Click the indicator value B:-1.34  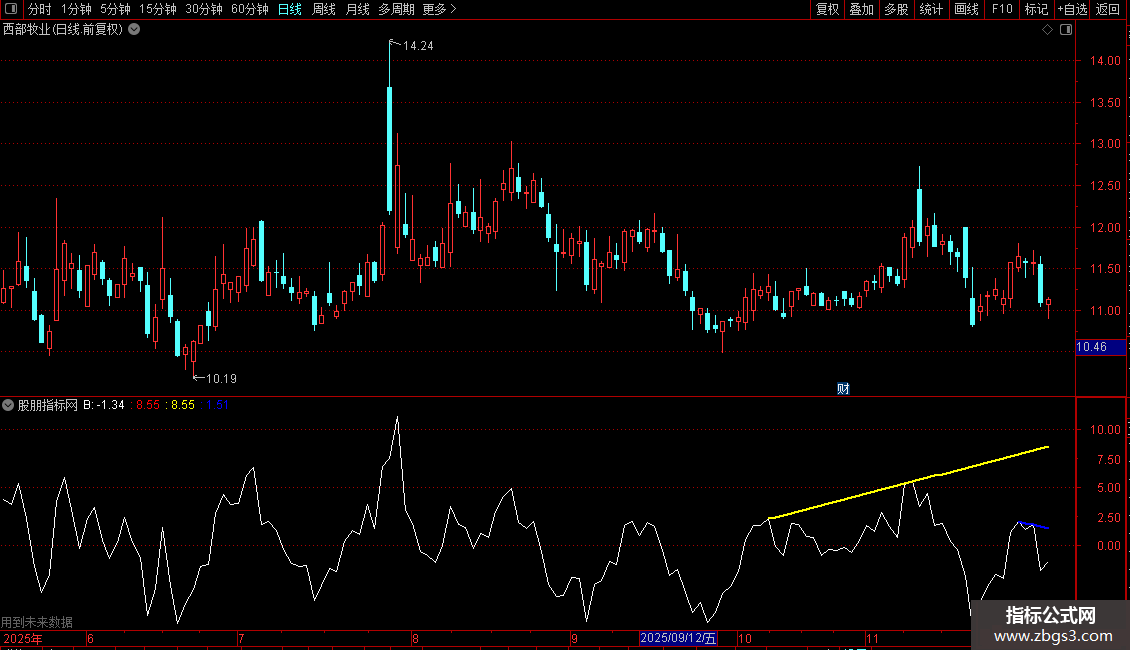pos(104,405)
